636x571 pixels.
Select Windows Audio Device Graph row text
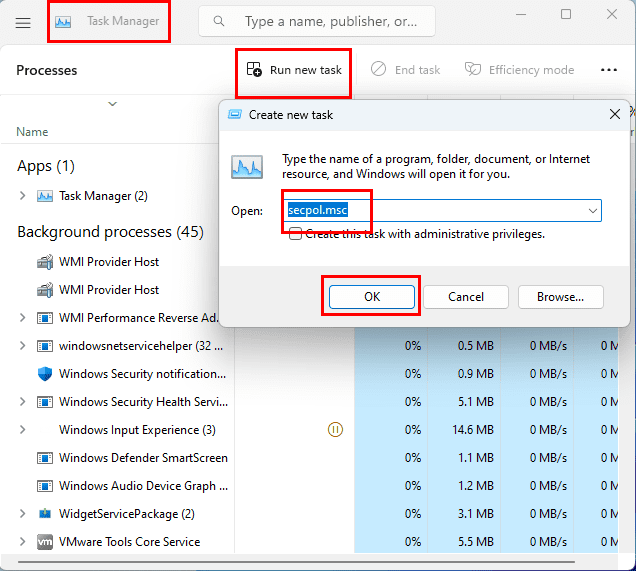[143, 486]
